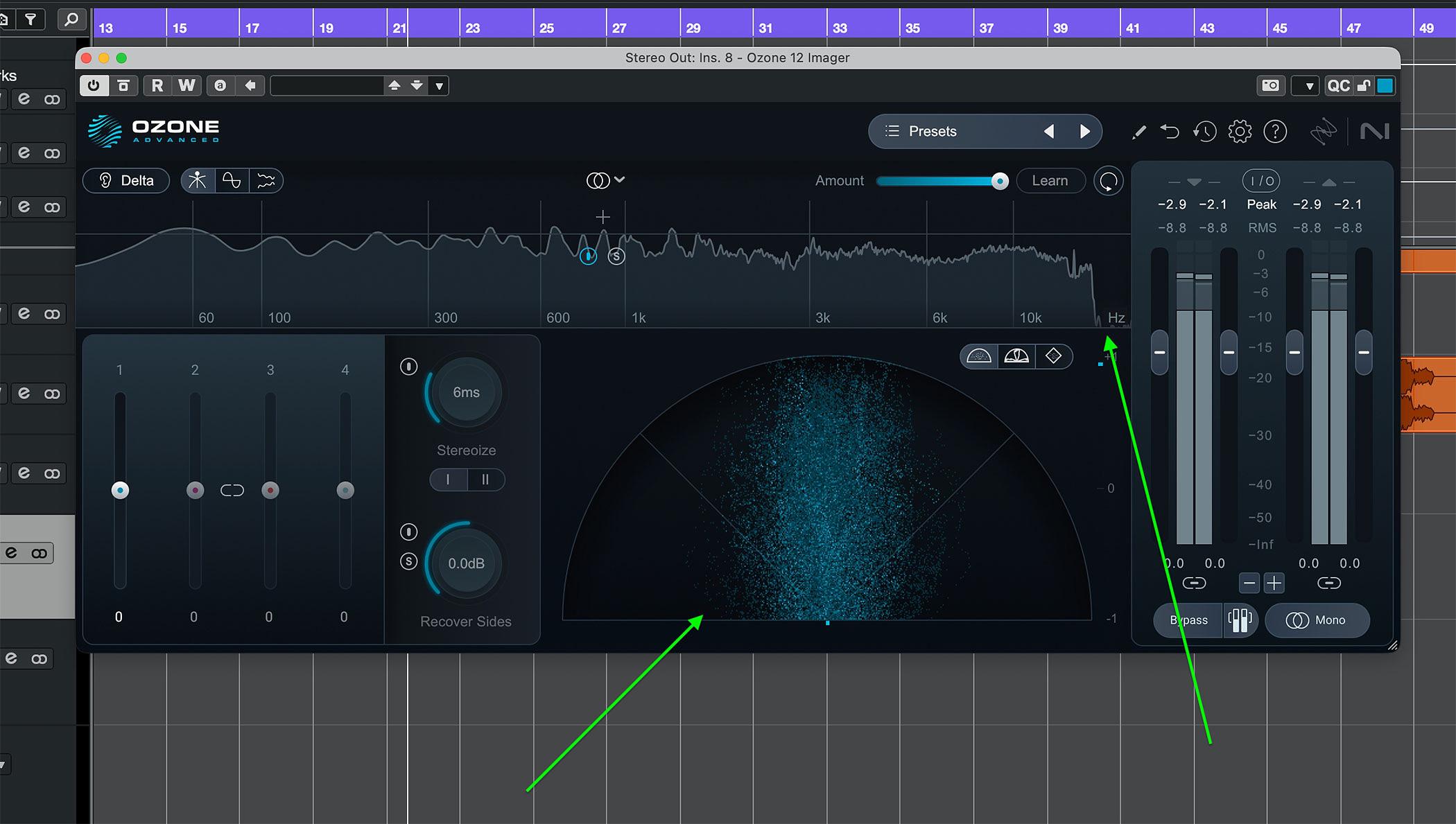The width and height of the screenshot is (1456, 824).
Task: Open the Ozone Presets menu
Action: point(933,131)
